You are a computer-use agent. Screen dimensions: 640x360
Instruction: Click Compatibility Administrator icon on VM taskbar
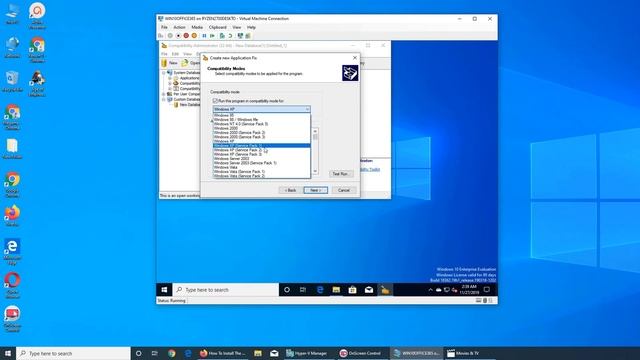tap(385, 290)
